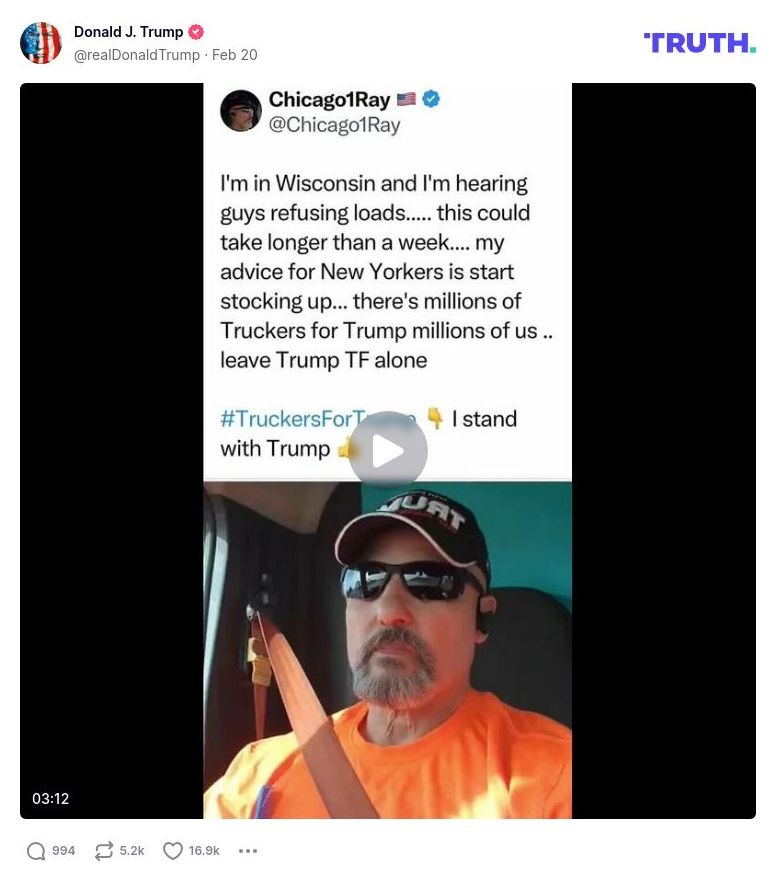Click the Chicago1Ray avatar in video
Image resolution: width=777 pixels, height=881 pixels.
tap(240, 110)
